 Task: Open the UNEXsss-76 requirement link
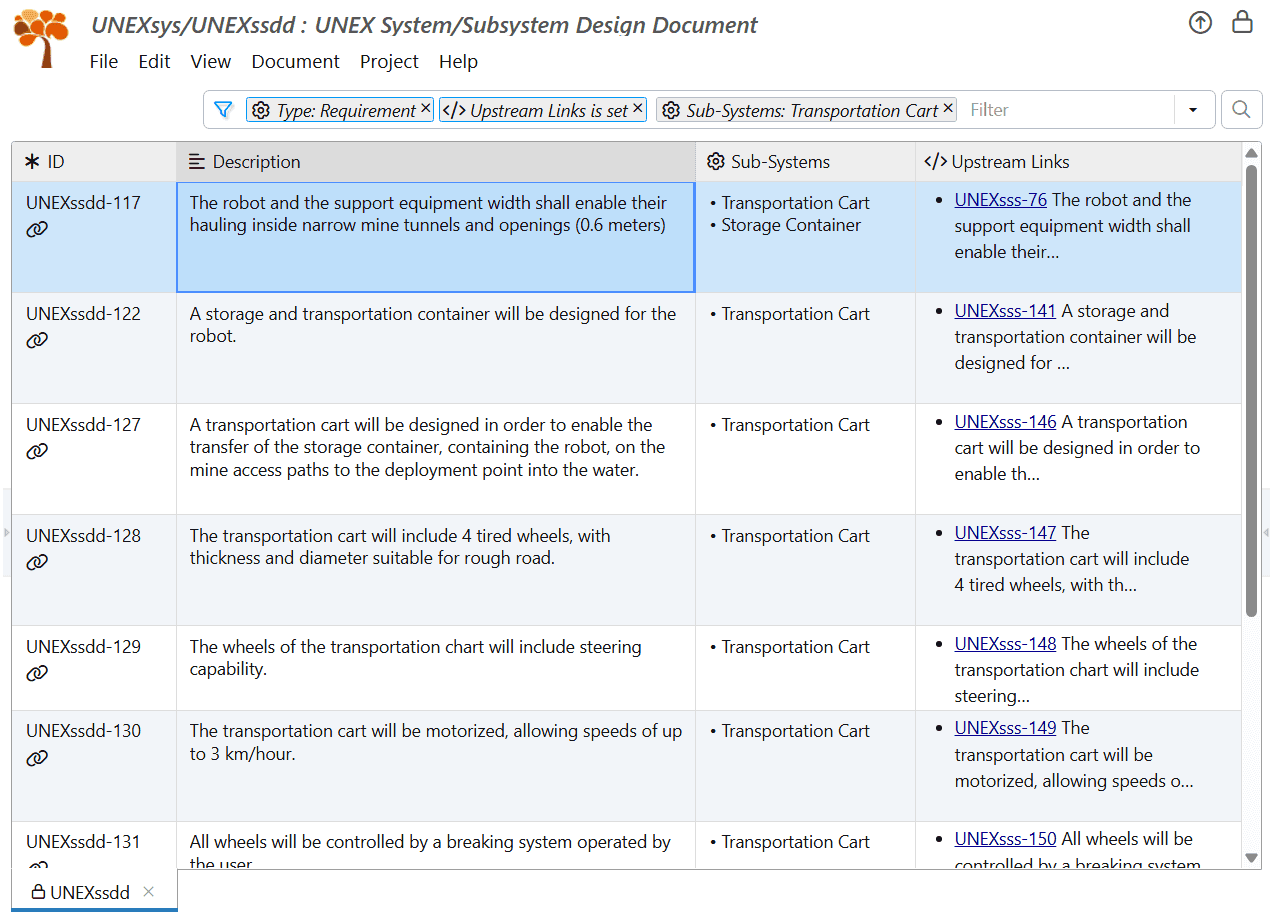click(x=1000, y=199)
